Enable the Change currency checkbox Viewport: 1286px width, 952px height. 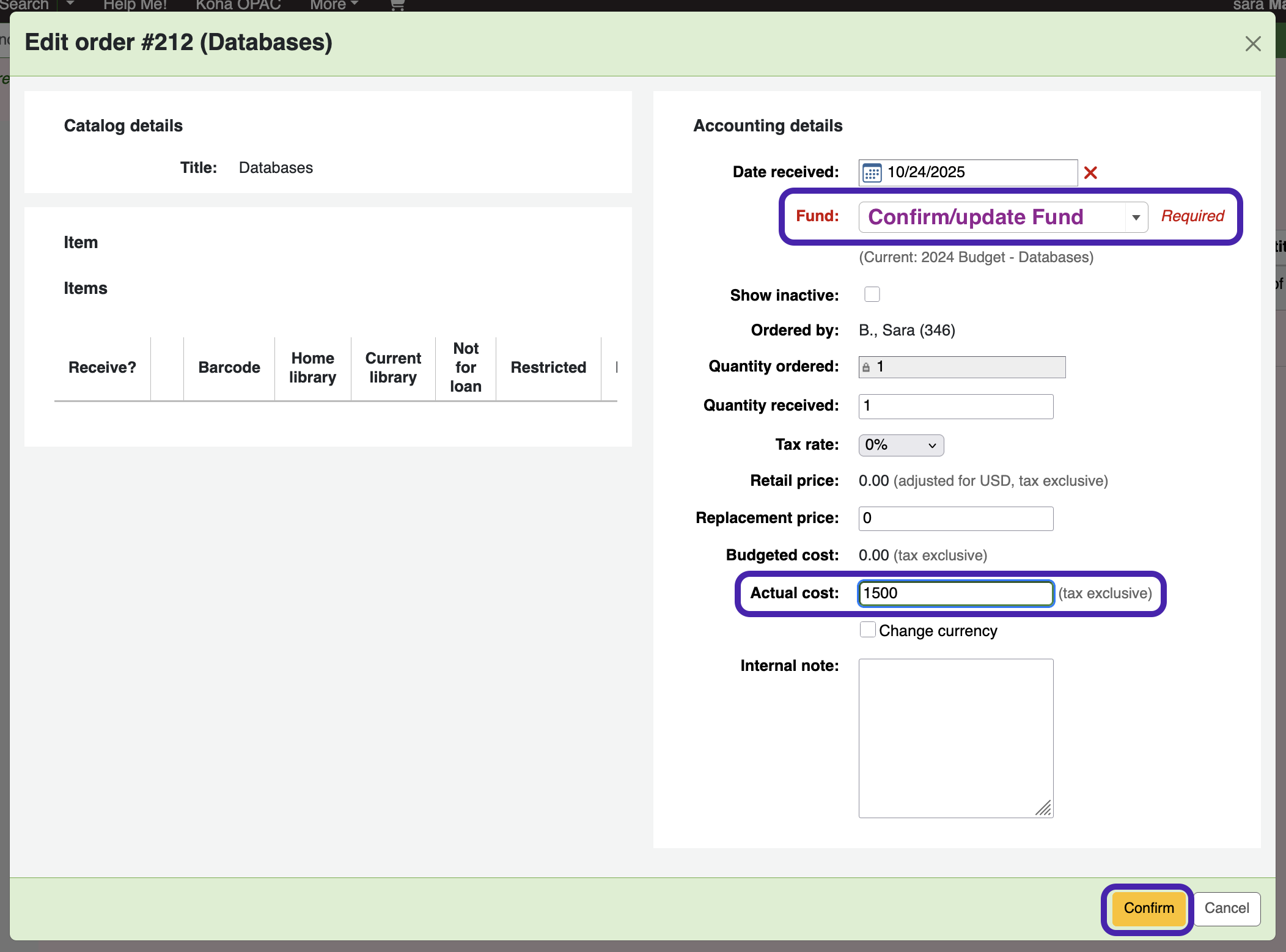(867, 630)
